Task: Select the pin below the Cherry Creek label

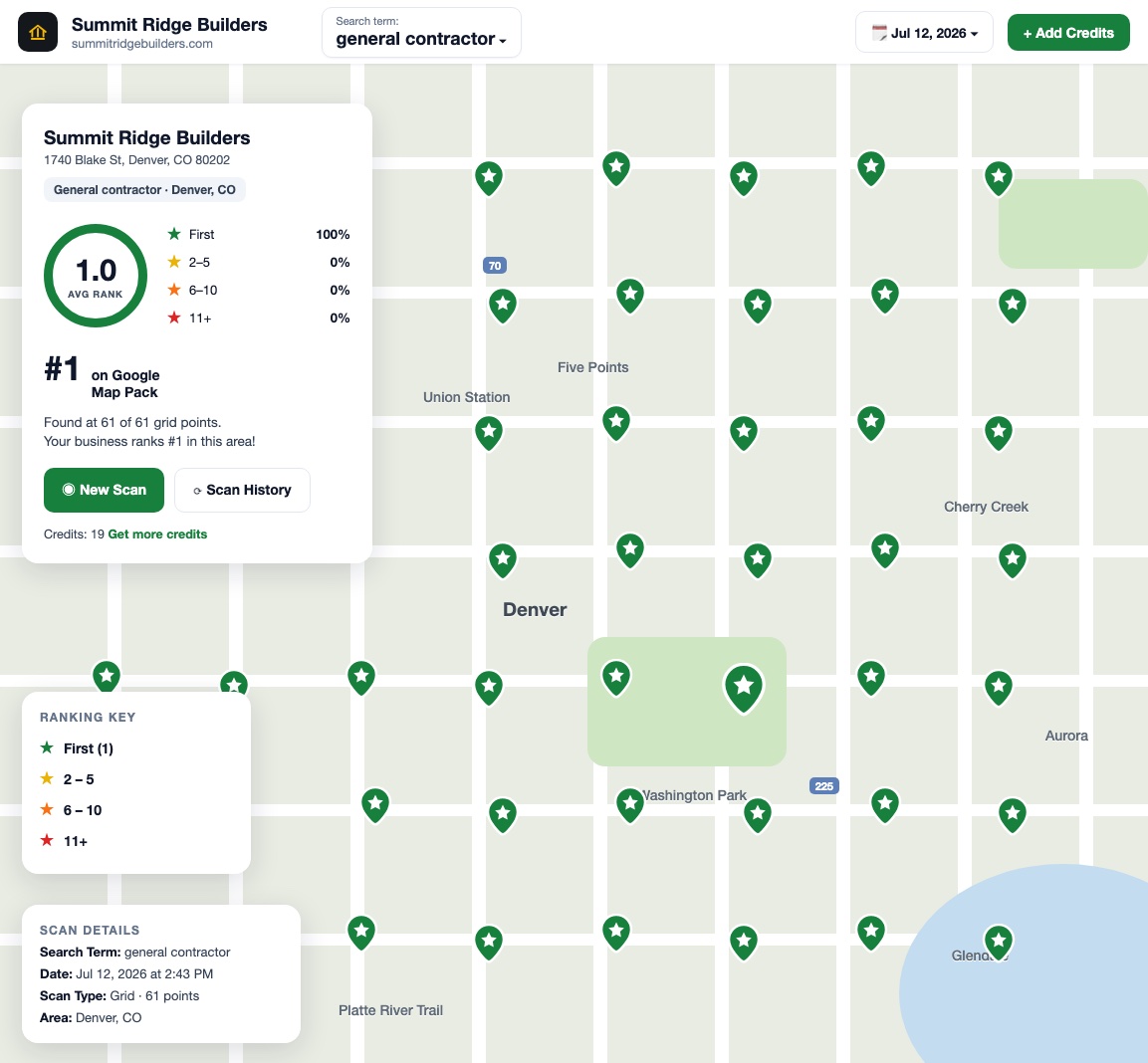Action: click(1013, 560)
